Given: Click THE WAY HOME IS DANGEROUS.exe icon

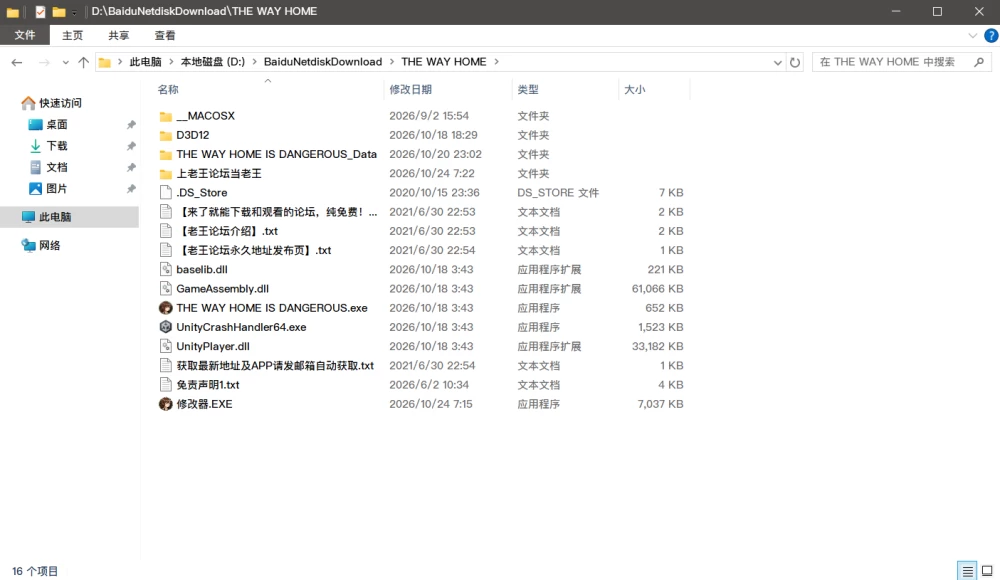Looking at the screenshot, I should (166, 308).
